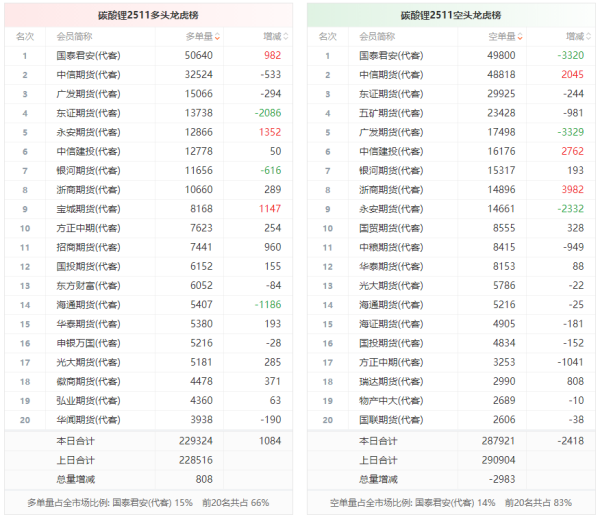
Task: Click short volume value 49800
Action: point(501,55)
